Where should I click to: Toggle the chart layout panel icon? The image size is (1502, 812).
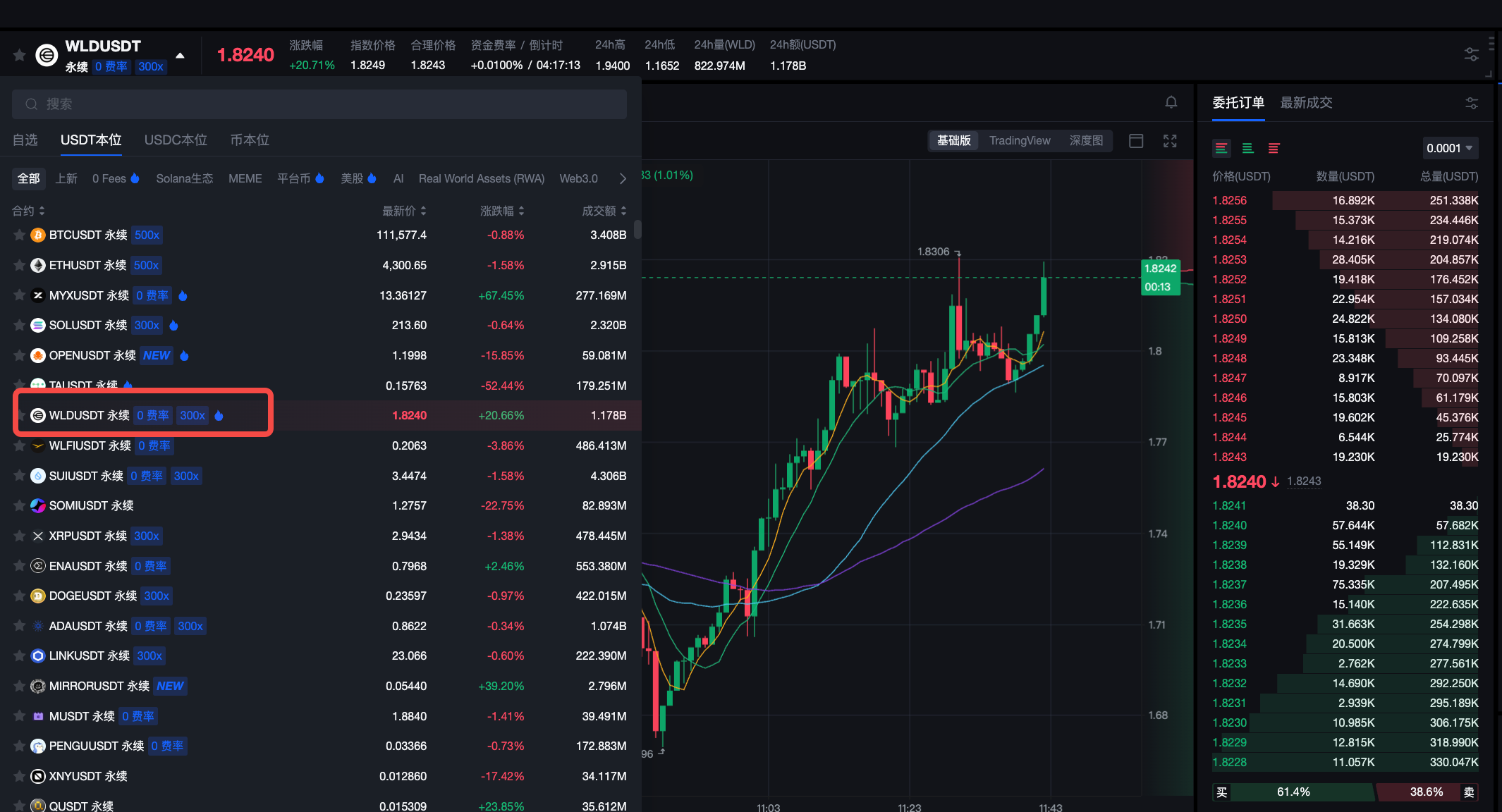point(1136,141)
